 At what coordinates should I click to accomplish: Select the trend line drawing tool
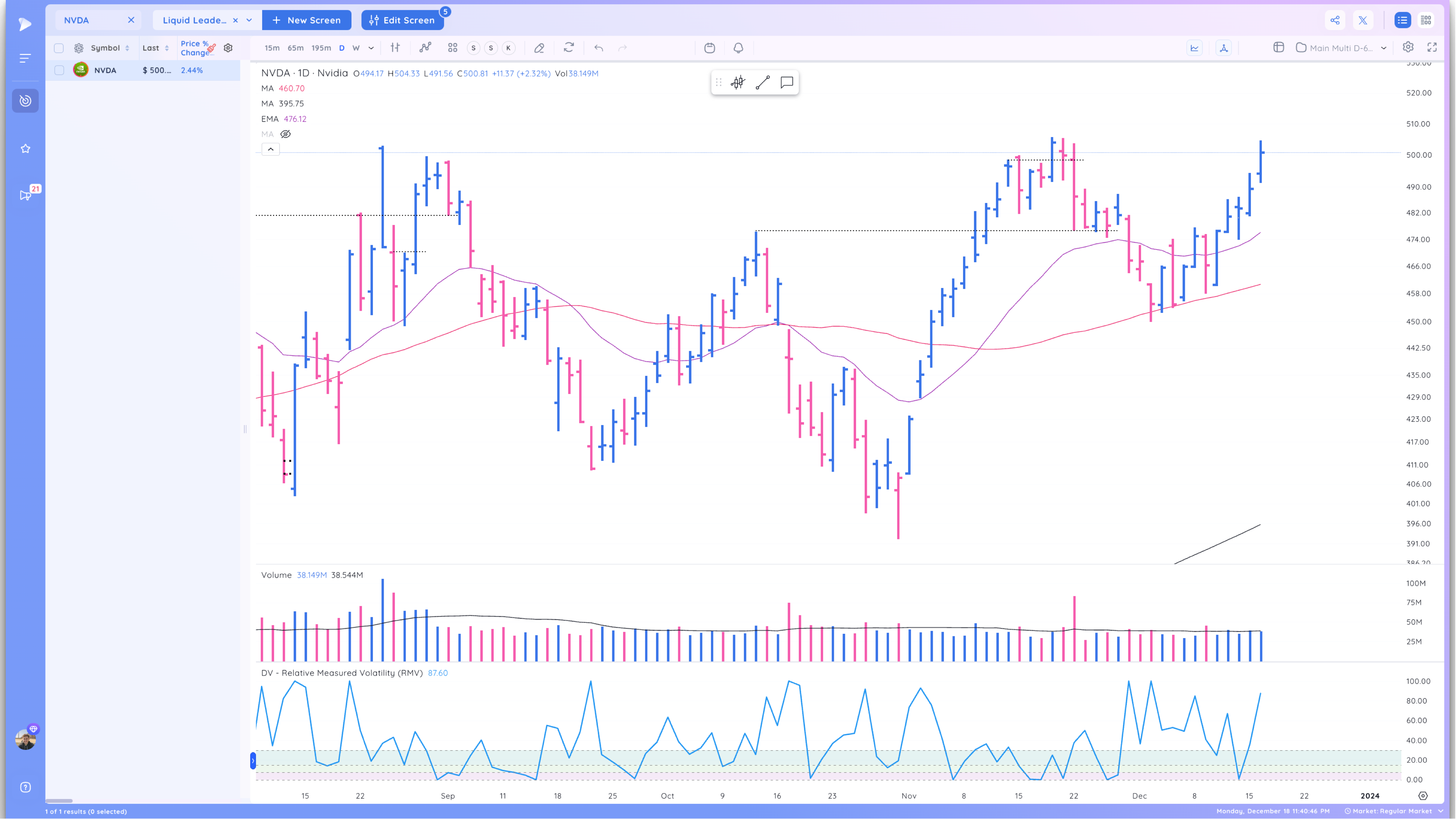point(762,82)
